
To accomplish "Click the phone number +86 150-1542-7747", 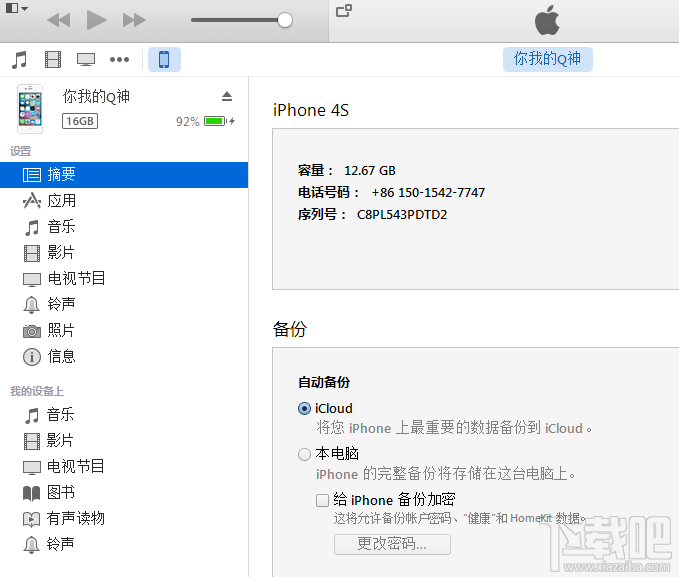I will click(428, 192).
